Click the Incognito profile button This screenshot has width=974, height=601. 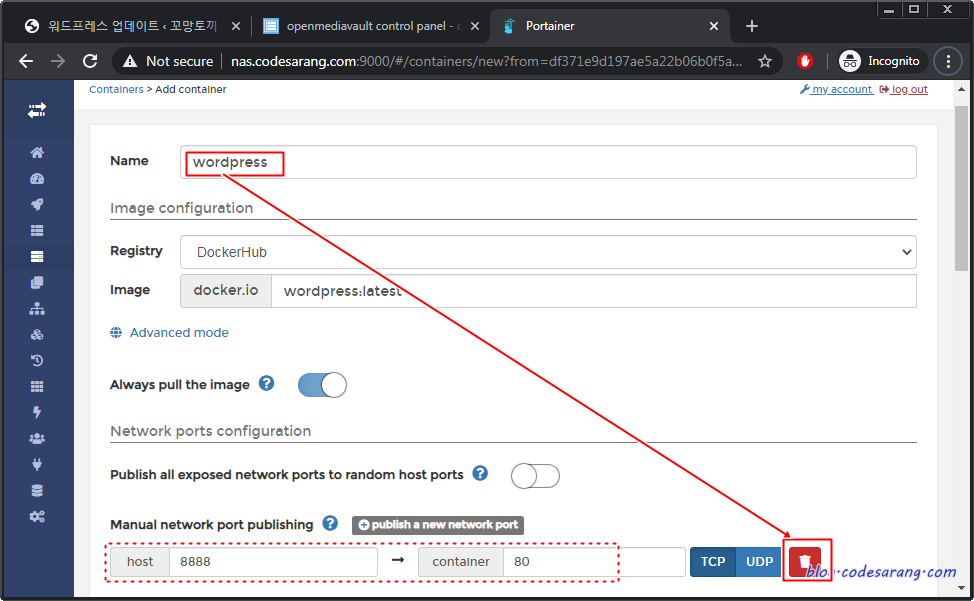pos(881,61)
